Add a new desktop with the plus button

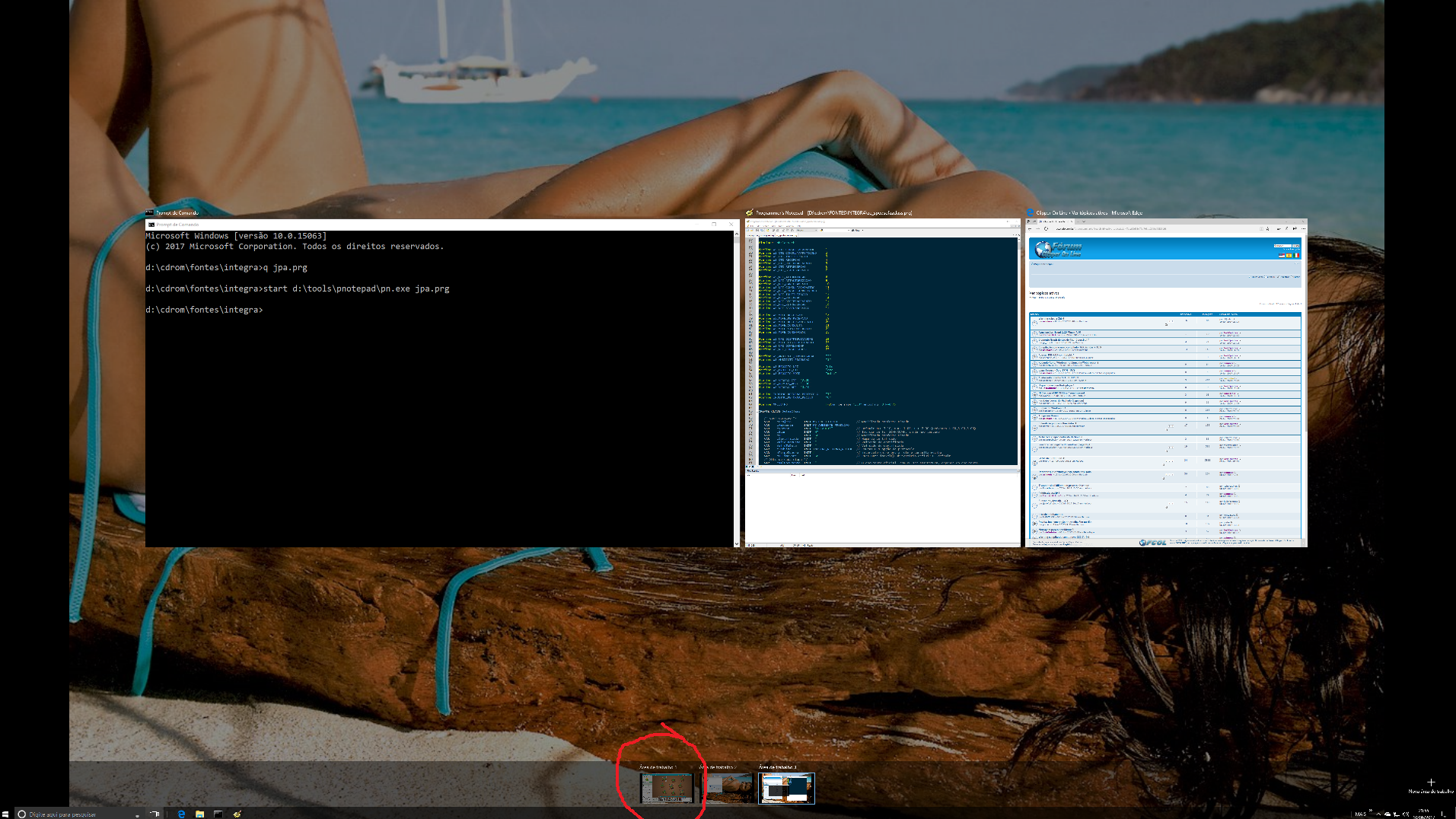pos(1430,782)
